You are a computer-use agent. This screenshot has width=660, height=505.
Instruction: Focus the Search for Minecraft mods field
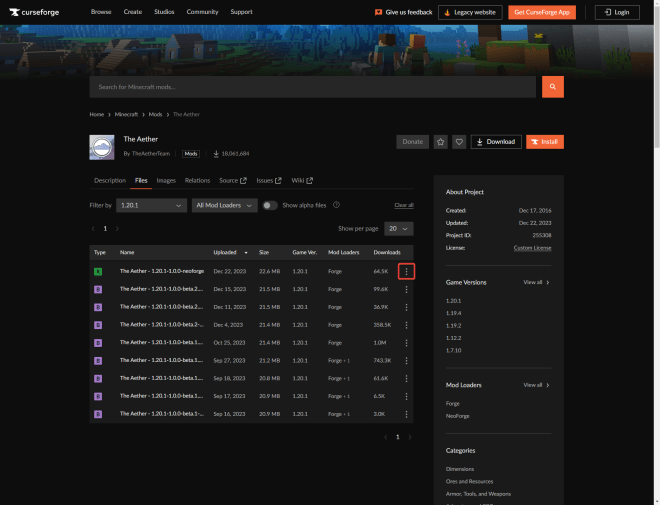click(x=312, y=87)
